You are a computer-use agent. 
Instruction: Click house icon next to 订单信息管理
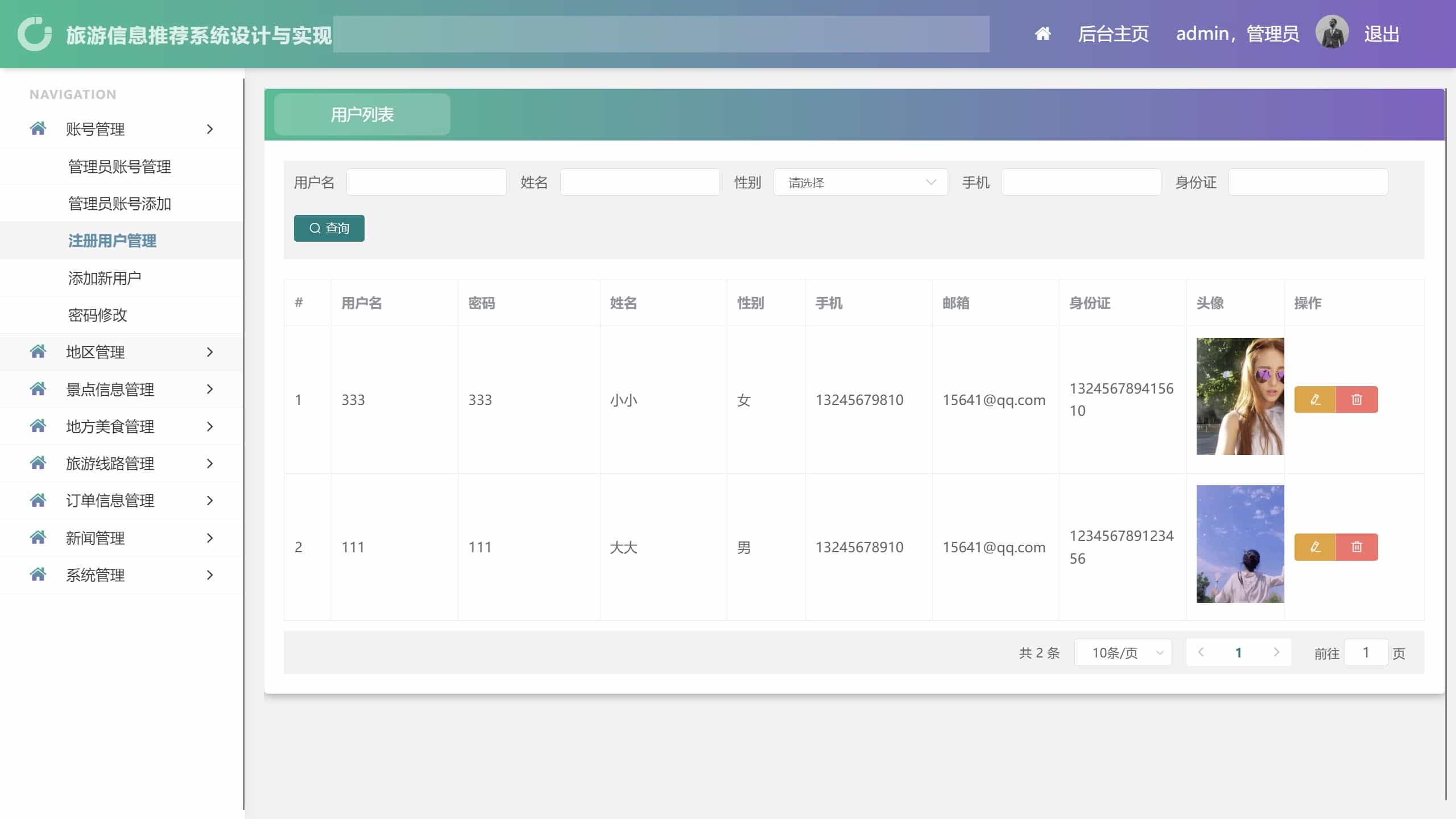[38, 500]
